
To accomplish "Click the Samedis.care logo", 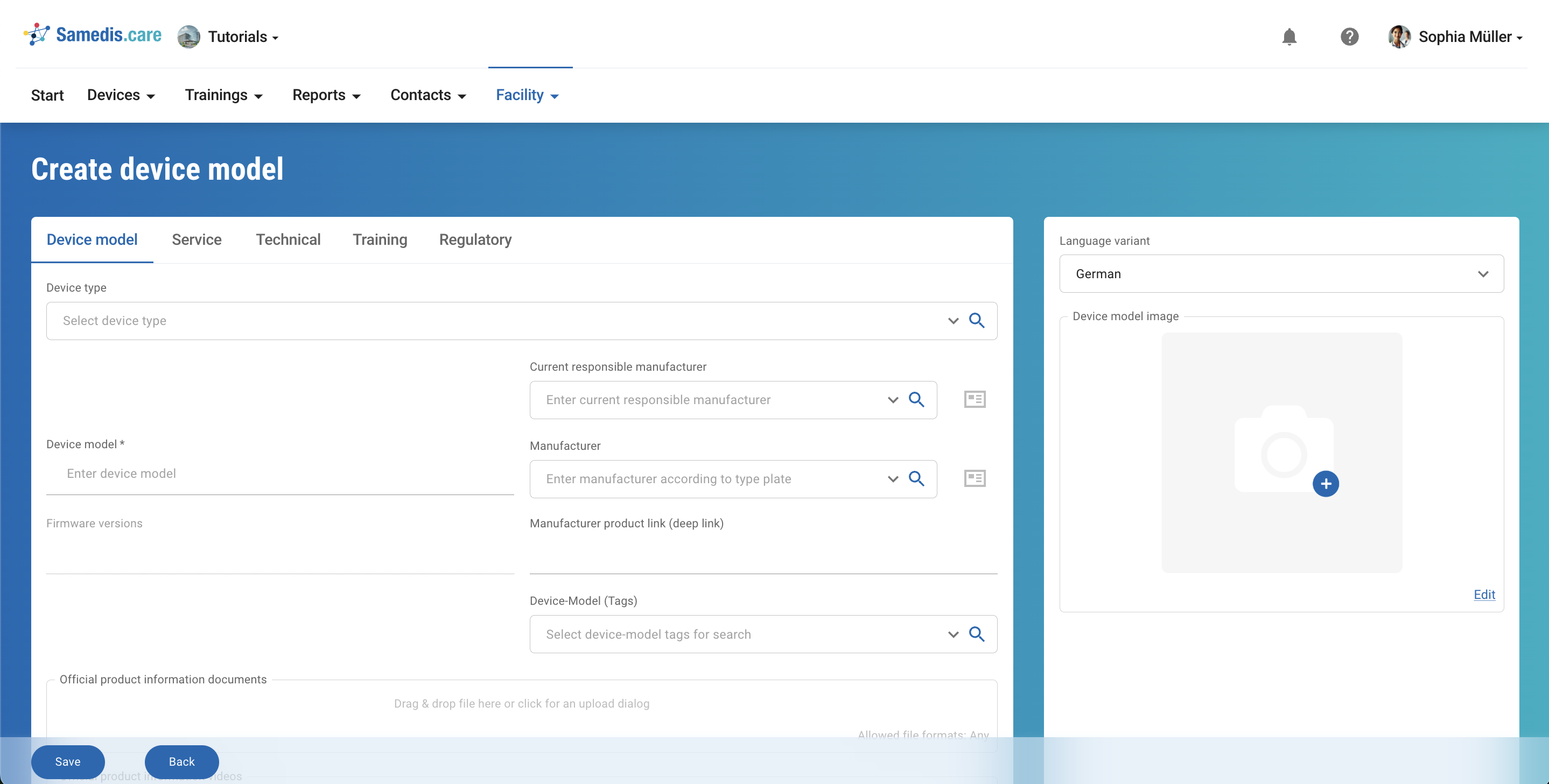I will click(93, 36).
